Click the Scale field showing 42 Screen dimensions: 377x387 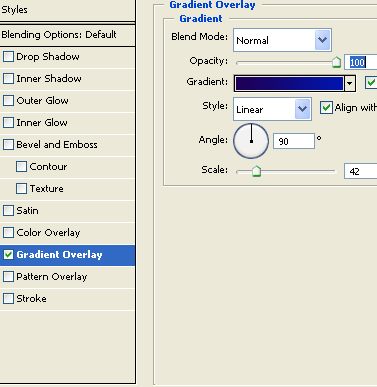pos(360,171)
